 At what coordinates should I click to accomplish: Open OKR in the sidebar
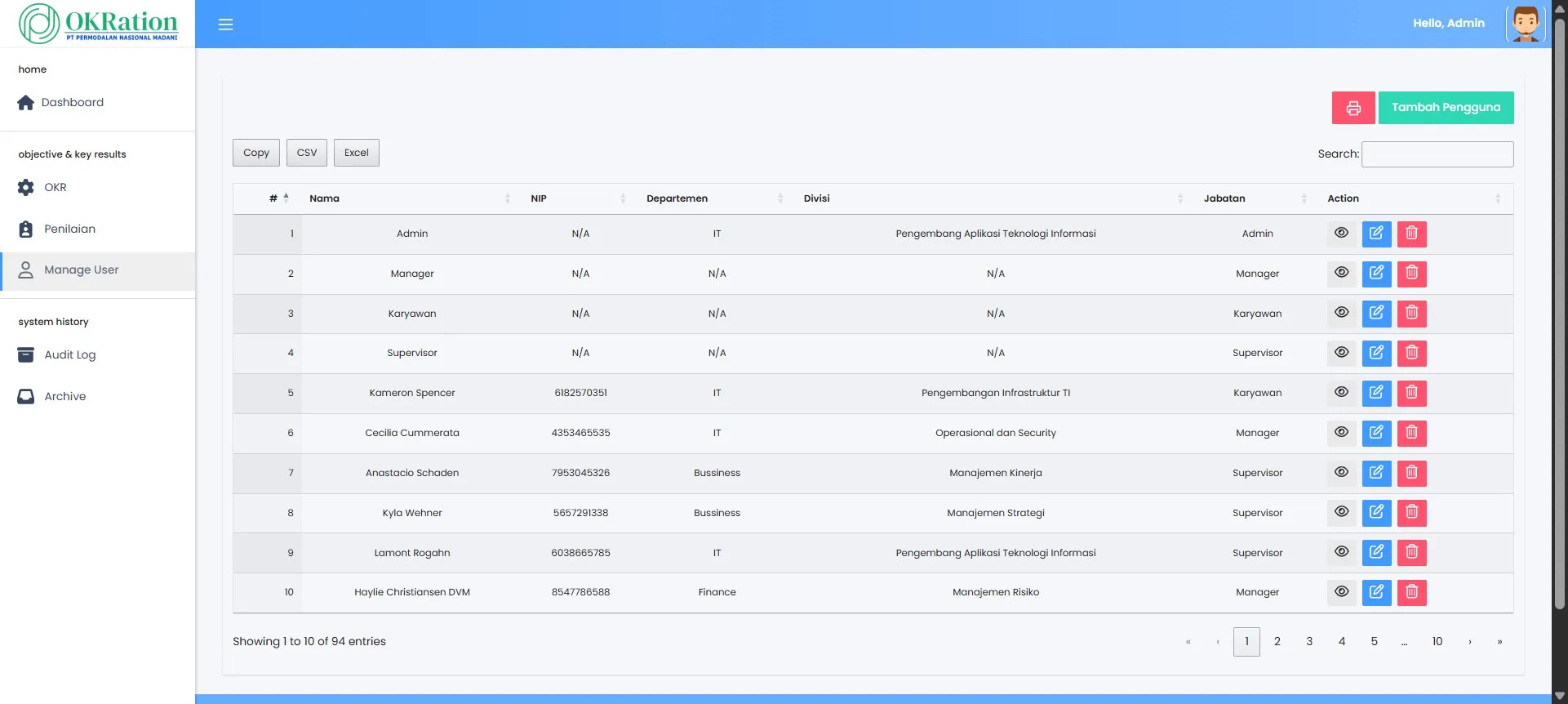(98, 188)
